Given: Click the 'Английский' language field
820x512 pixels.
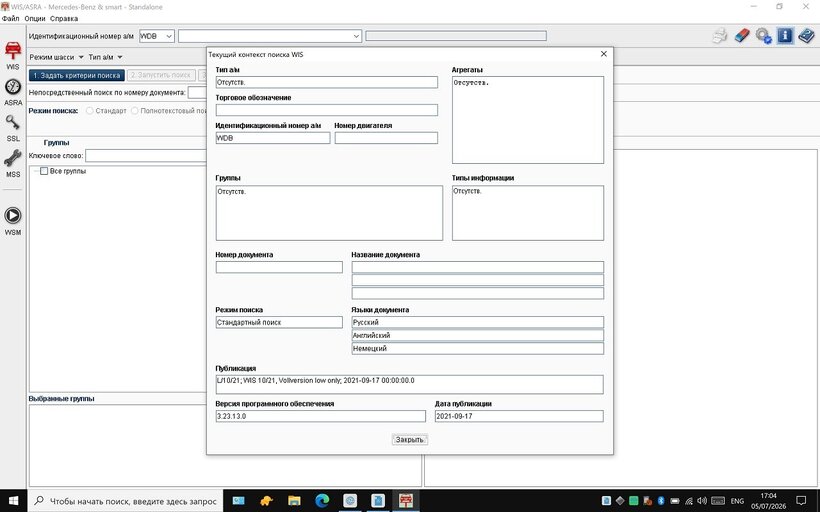Looking at the screenshot, I should tap(477, 335).
